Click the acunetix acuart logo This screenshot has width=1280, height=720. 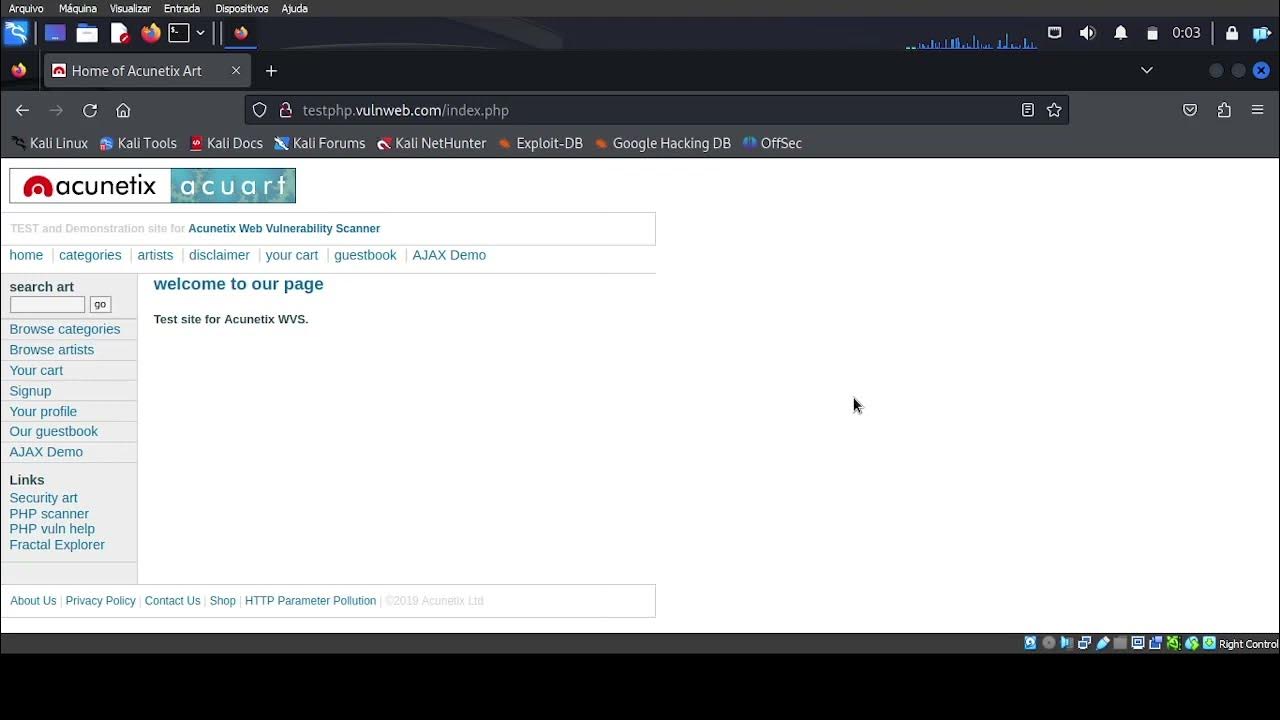(152, 186)
